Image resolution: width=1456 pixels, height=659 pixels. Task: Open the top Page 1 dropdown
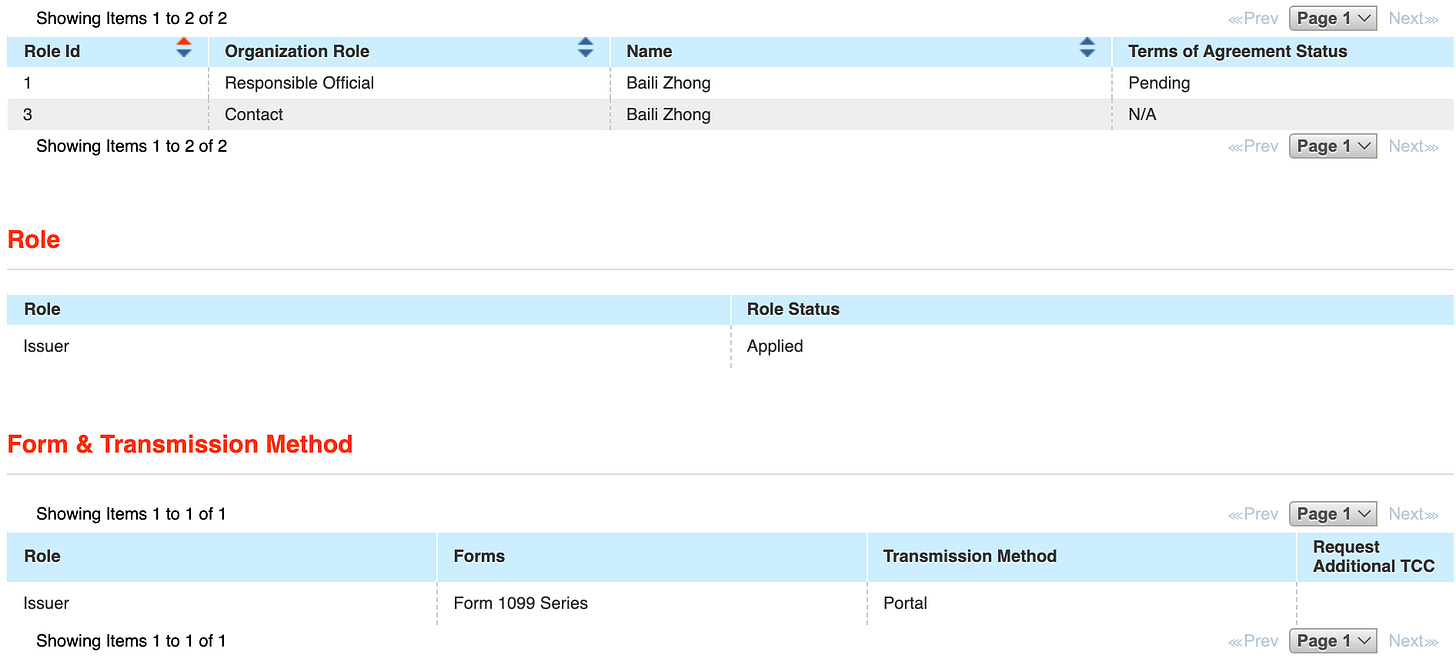click(x=1332, y=17)
